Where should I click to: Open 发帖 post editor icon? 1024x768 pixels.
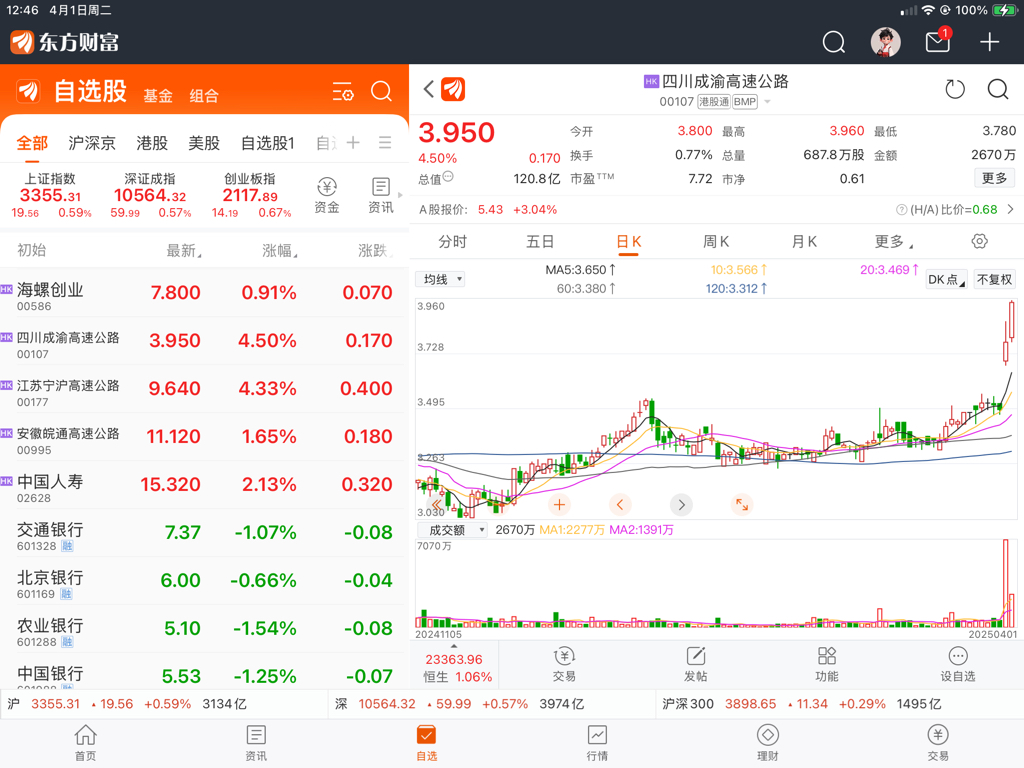click(x=696, y=664)
